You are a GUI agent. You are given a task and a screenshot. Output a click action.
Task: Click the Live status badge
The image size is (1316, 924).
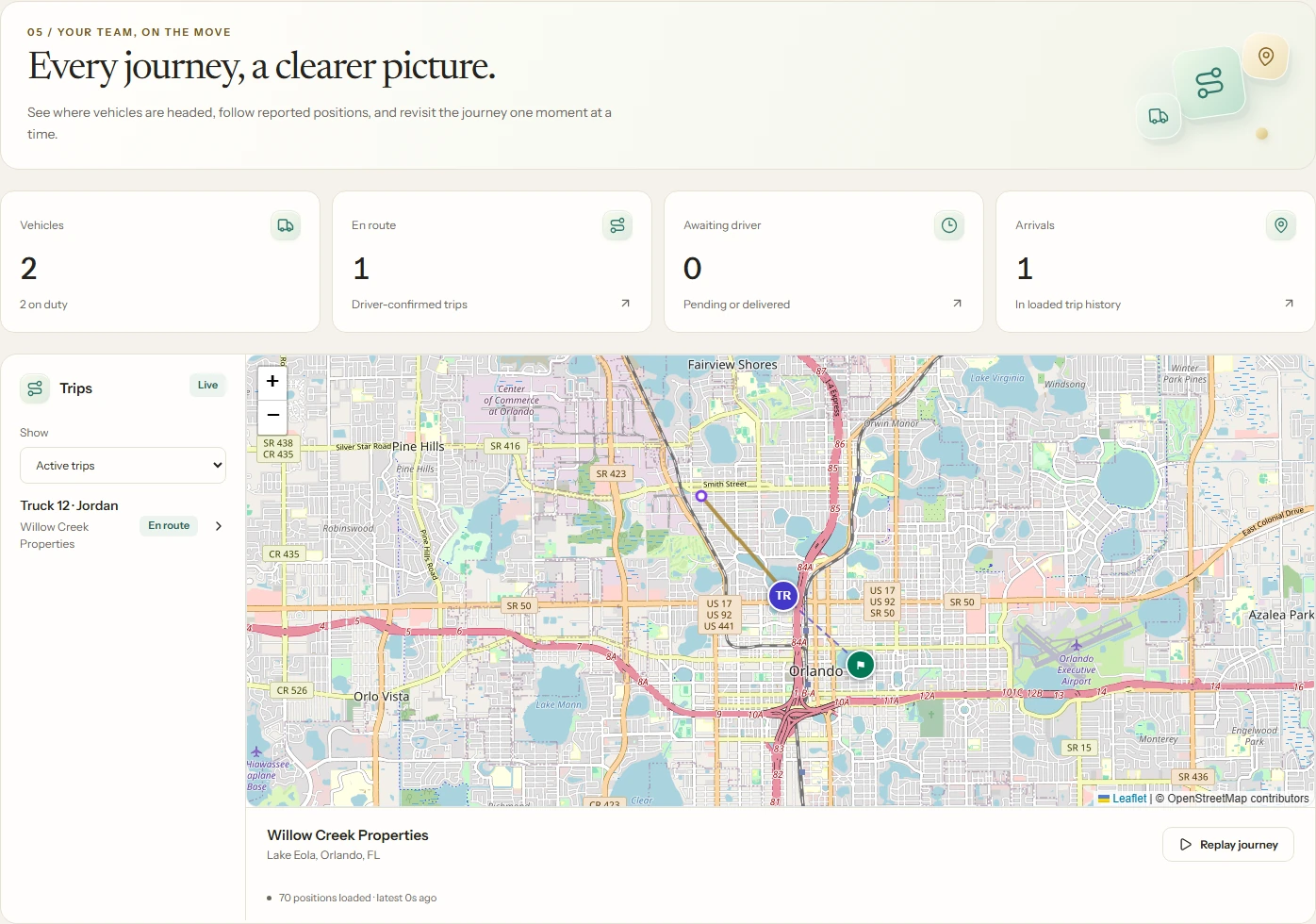[x=207, y=385]
